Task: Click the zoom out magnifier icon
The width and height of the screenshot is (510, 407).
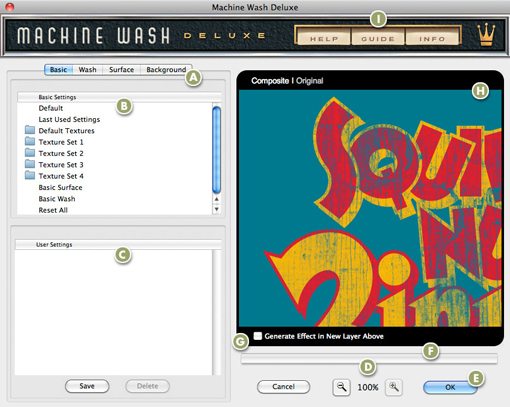Action: click(341, 387)
